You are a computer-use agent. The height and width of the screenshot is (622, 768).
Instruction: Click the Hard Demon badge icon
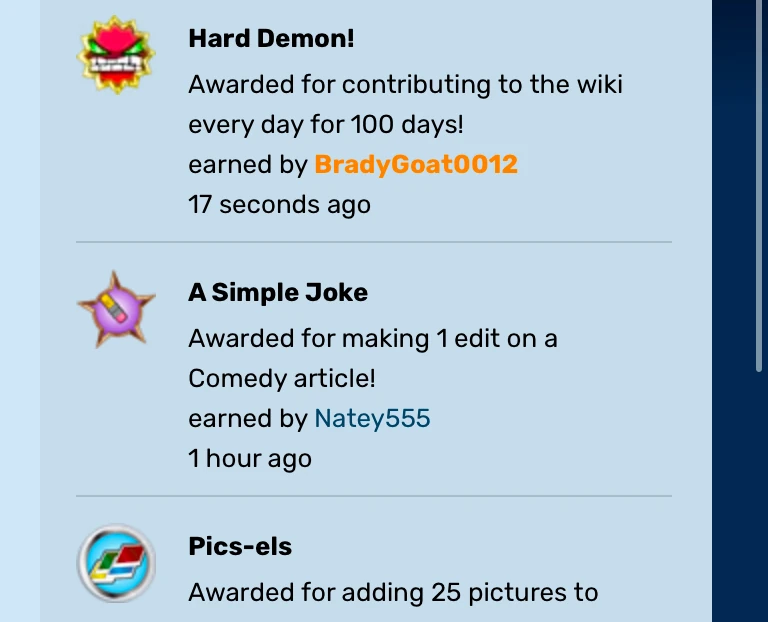pos(116,55)
